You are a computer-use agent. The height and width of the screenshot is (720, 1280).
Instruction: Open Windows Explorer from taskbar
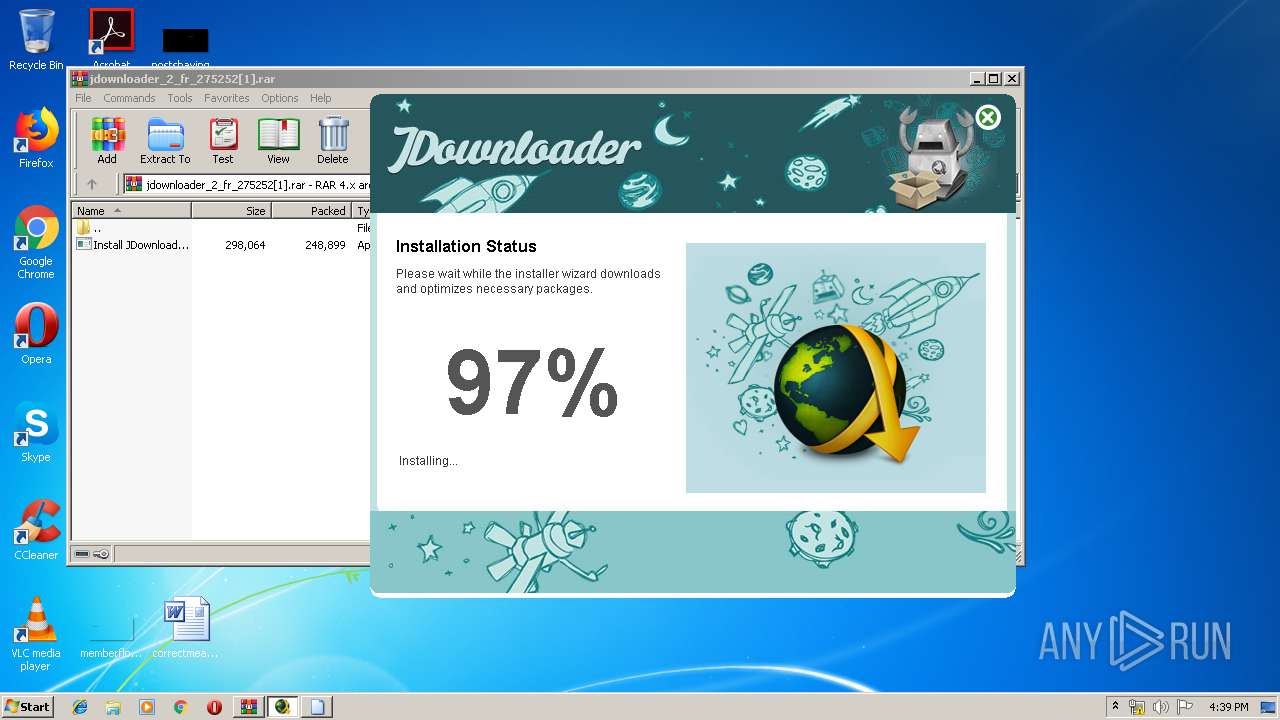(113, 707)
